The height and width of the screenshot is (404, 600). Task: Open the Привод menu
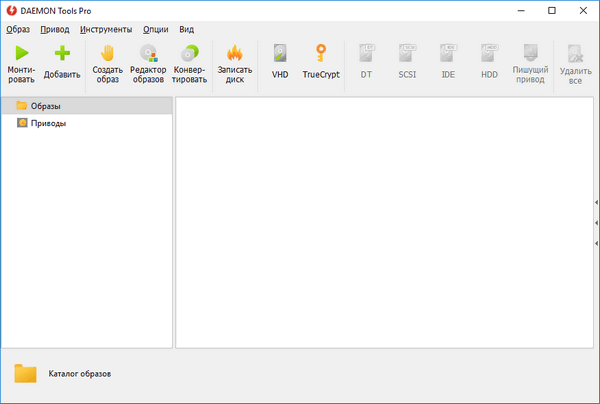55,29
